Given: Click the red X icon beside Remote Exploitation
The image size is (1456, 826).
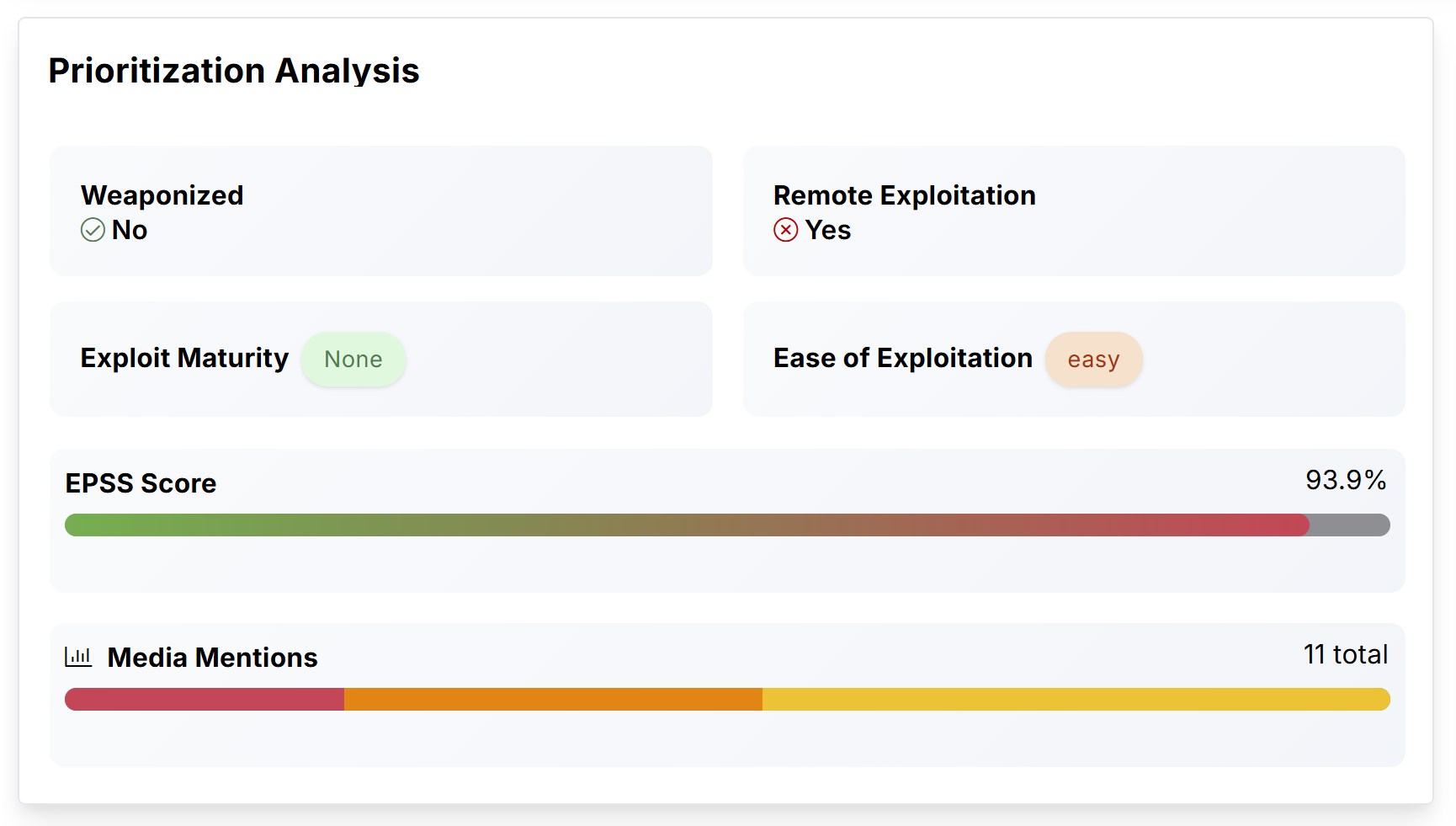Looking at the screenshot, I should [x=785, y=230].
